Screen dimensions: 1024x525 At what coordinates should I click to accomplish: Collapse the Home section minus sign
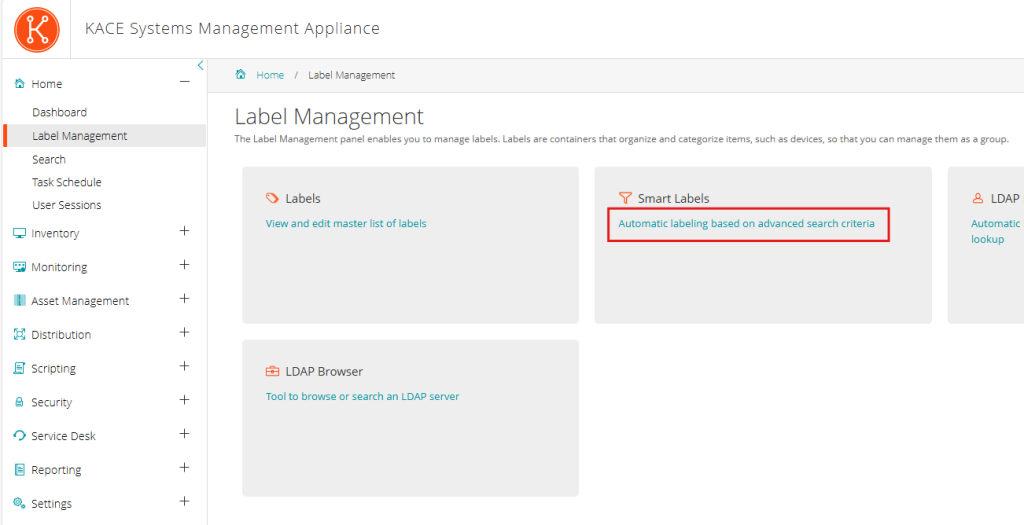point(184,83)
